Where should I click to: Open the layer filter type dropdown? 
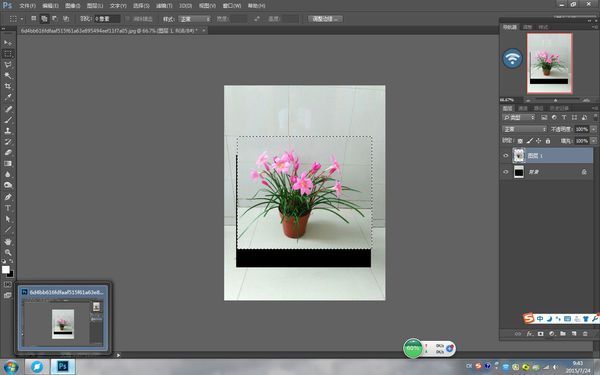click(x=519, y=117)
